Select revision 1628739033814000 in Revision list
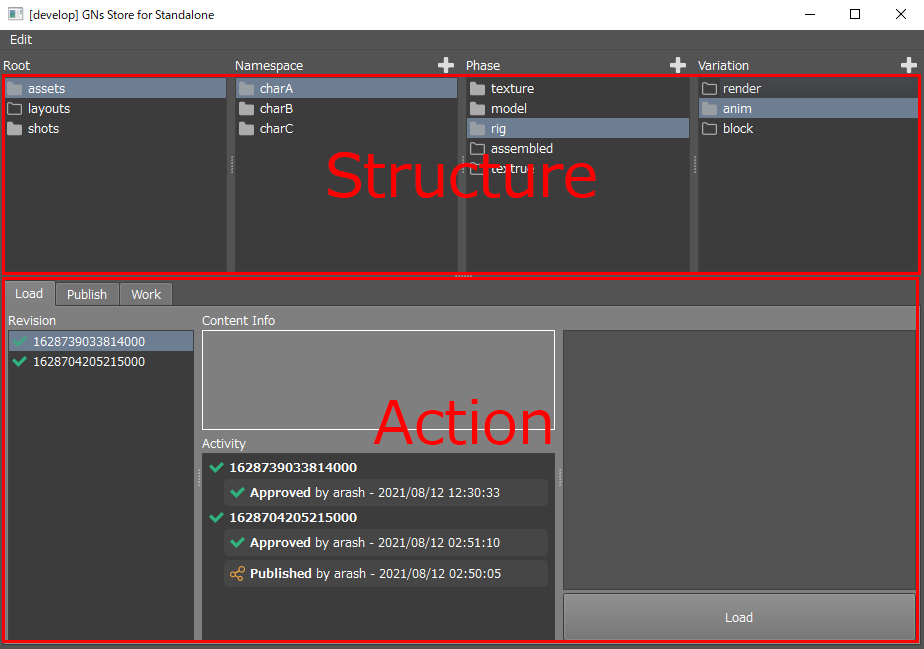924x649 pixels. [88, 342]
